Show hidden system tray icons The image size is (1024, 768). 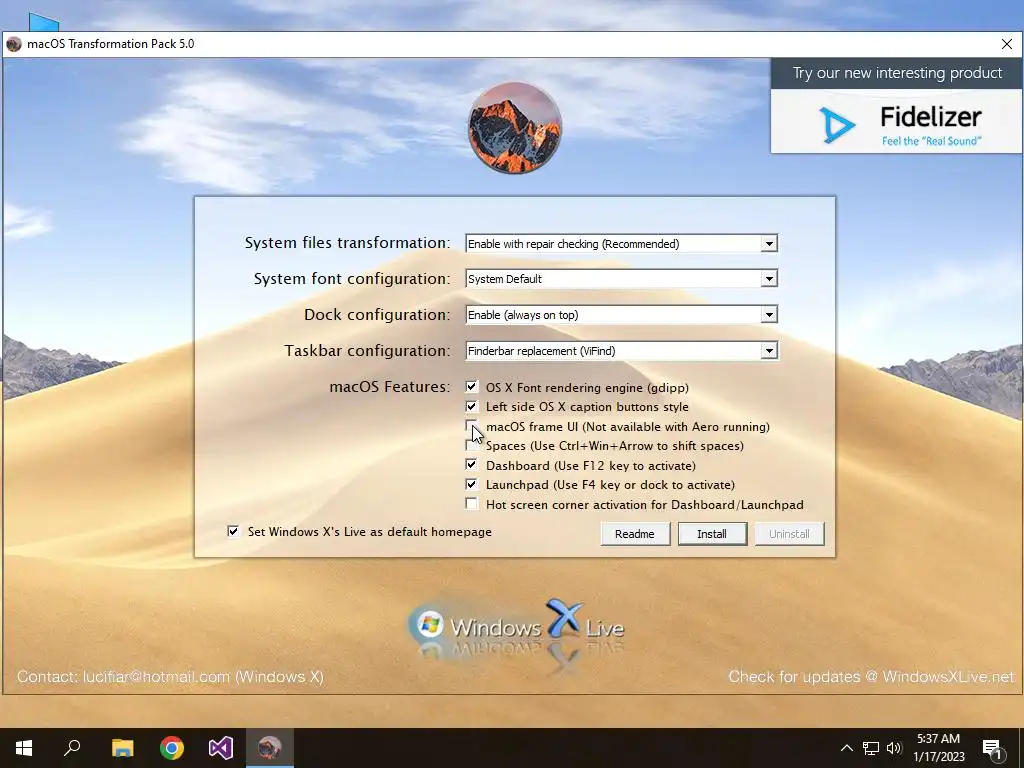(846, 748)
